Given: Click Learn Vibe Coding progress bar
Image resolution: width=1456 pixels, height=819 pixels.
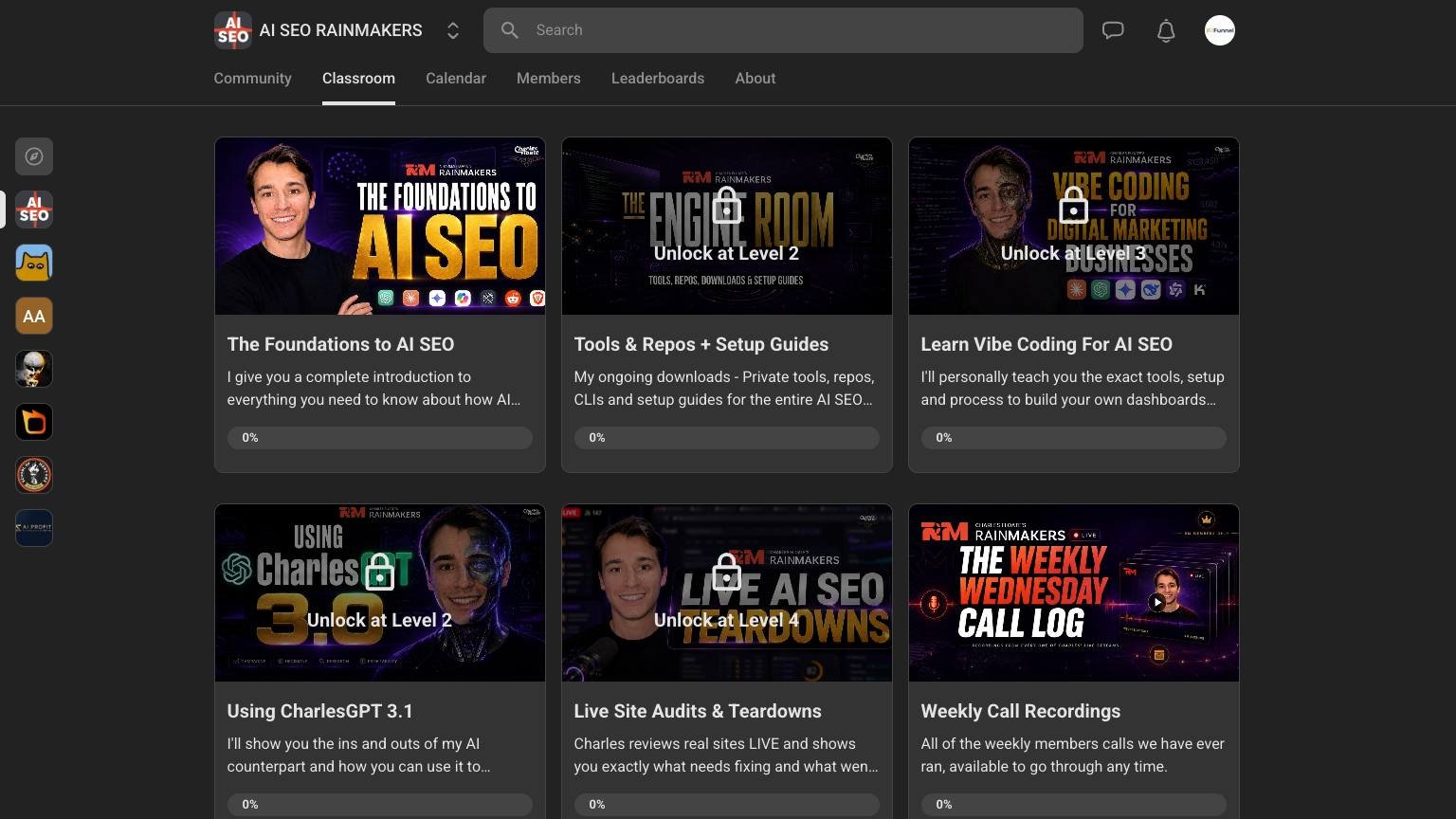Looking at the screenshot, I should [x=1074, y=438].
